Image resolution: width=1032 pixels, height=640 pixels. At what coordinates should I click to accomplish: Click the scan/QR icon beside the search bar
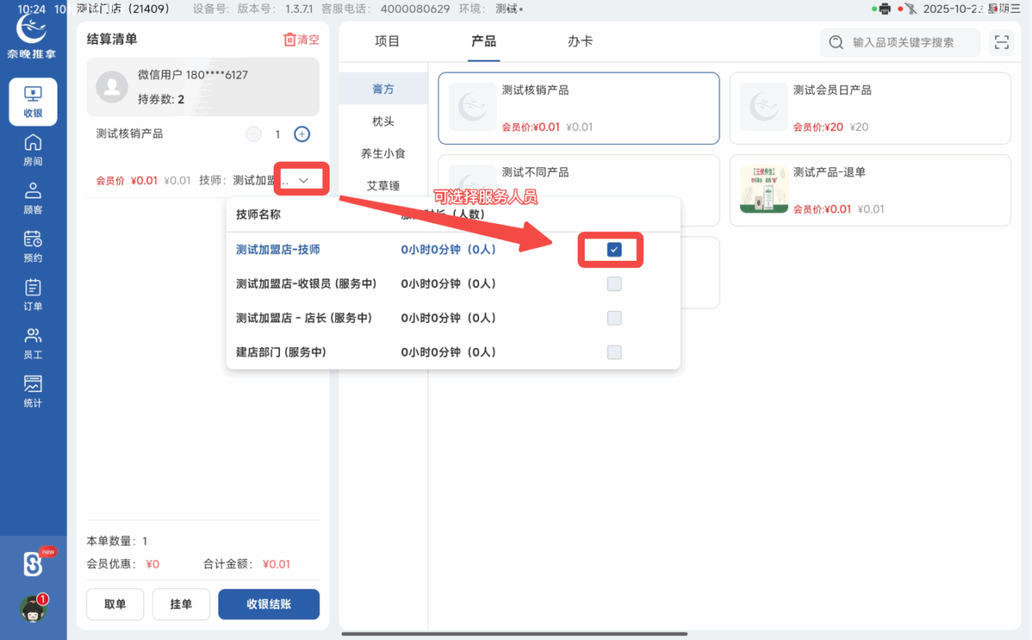click(1001, 42)
